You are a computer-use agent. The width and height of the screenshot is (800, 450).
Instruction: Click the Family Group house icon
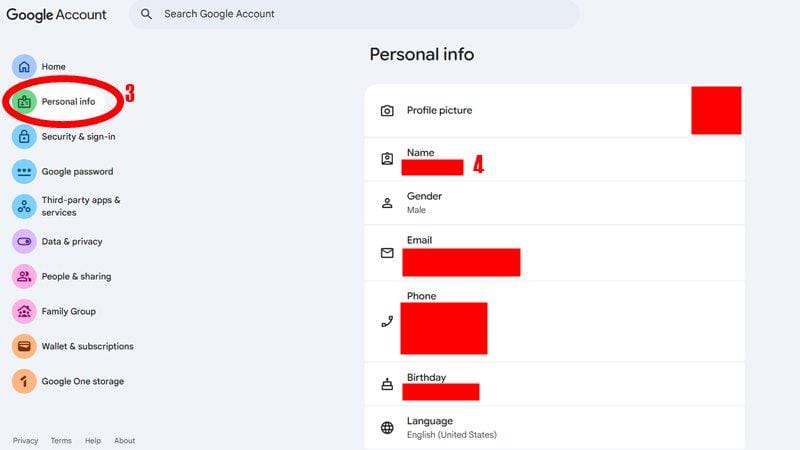(24, 311)
